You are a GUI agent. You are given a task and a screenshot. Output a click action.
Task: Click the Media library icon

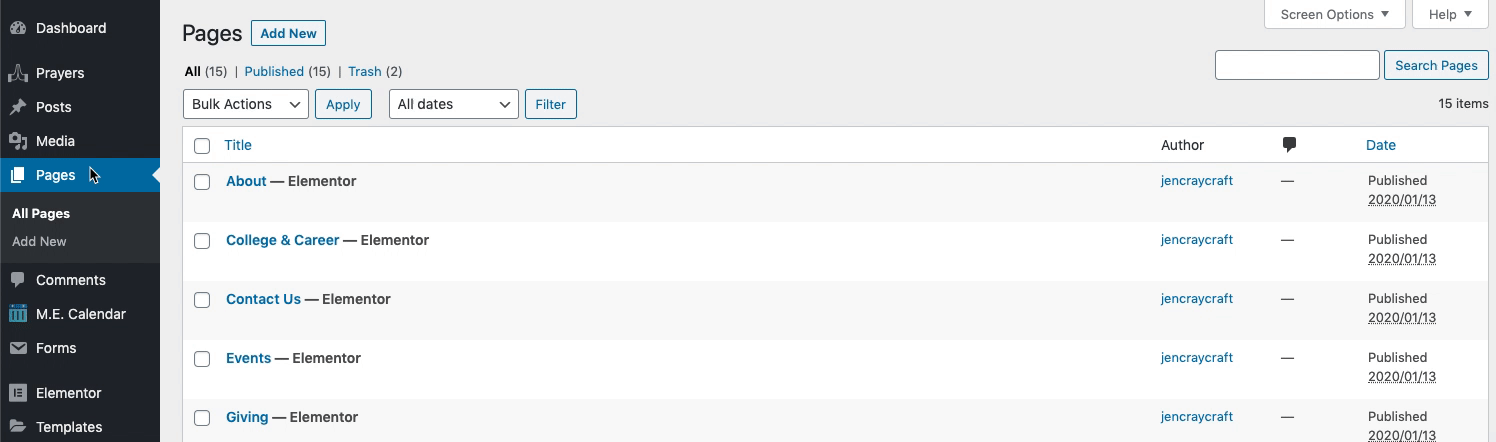[17, 141]
